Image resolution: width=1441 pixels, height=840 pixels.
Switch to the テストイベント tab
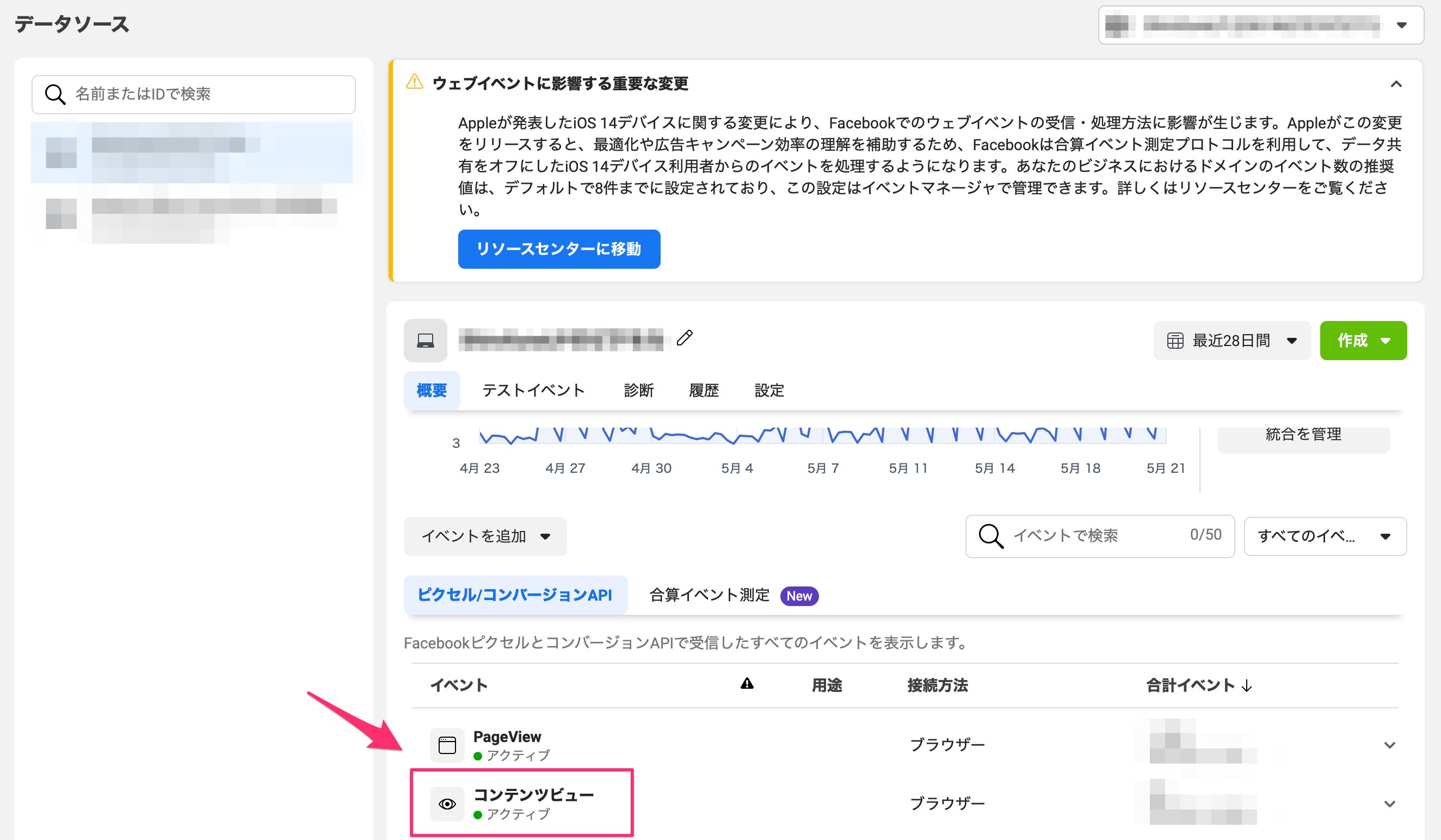pyautogui.click(x=533, y=391)
